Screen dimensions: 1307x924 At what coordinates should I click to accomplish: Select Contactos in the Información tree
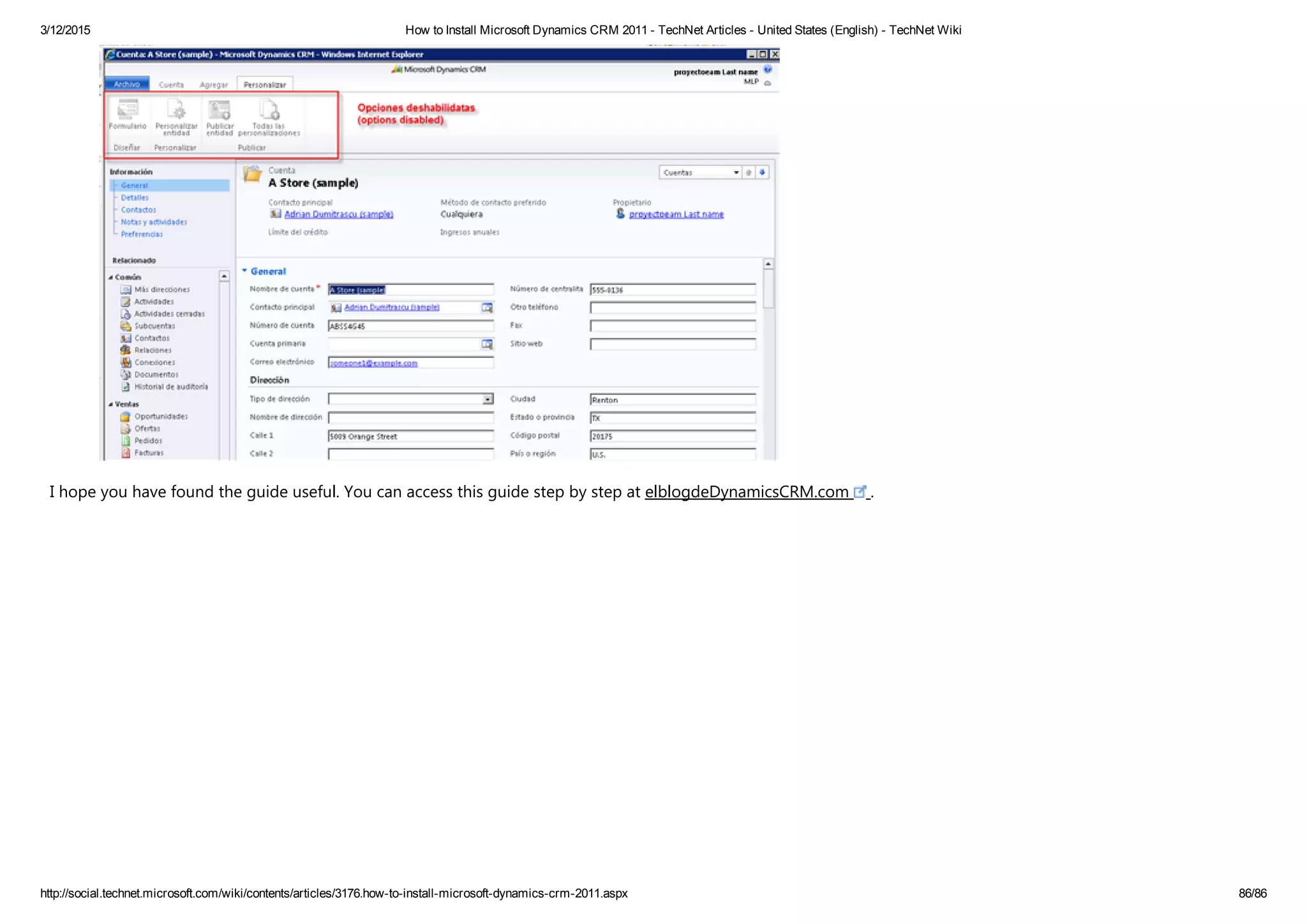(x=138, y=210)
